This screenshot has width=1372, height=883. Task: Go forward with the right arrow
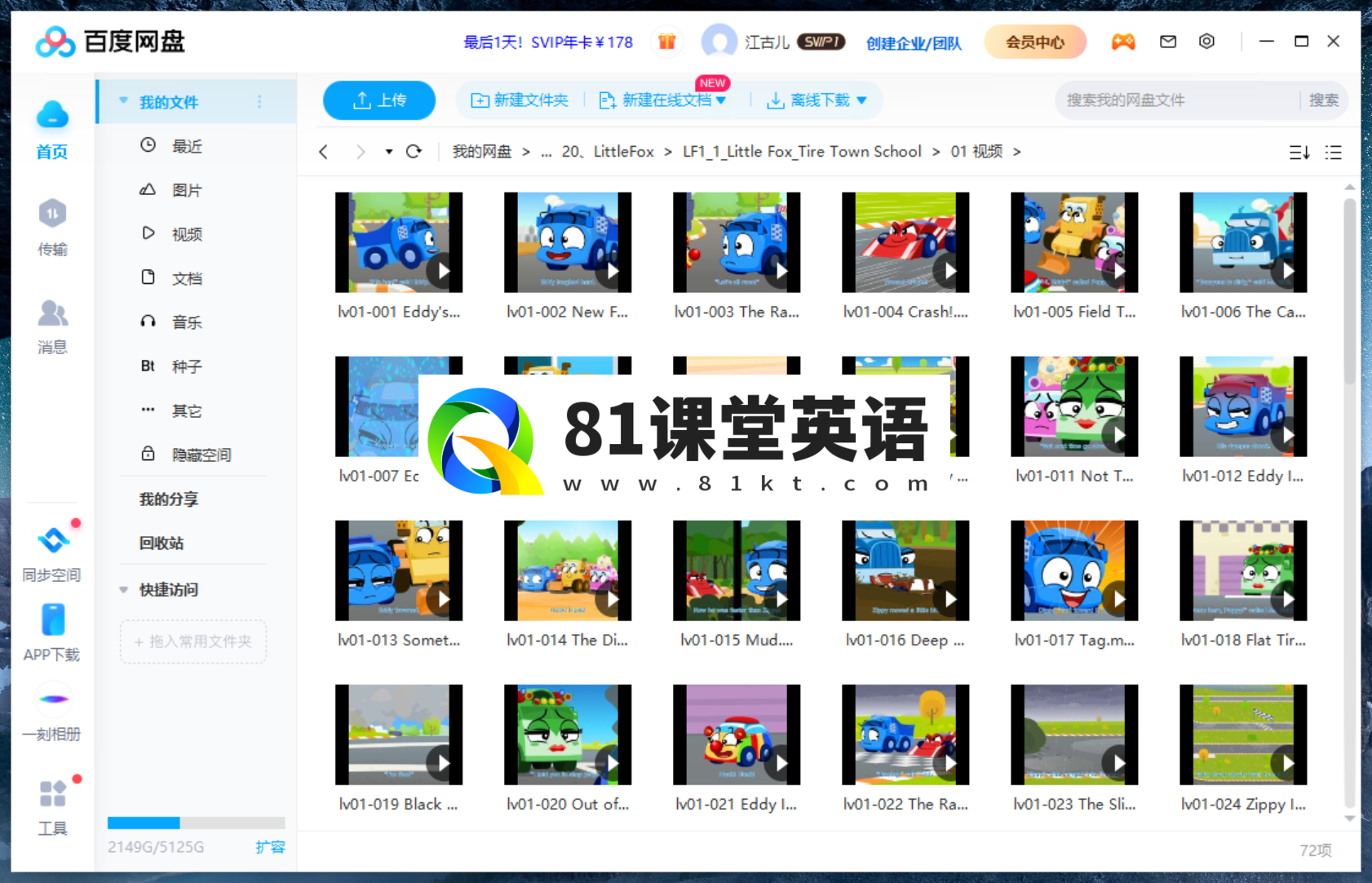(x=360, y=152)
